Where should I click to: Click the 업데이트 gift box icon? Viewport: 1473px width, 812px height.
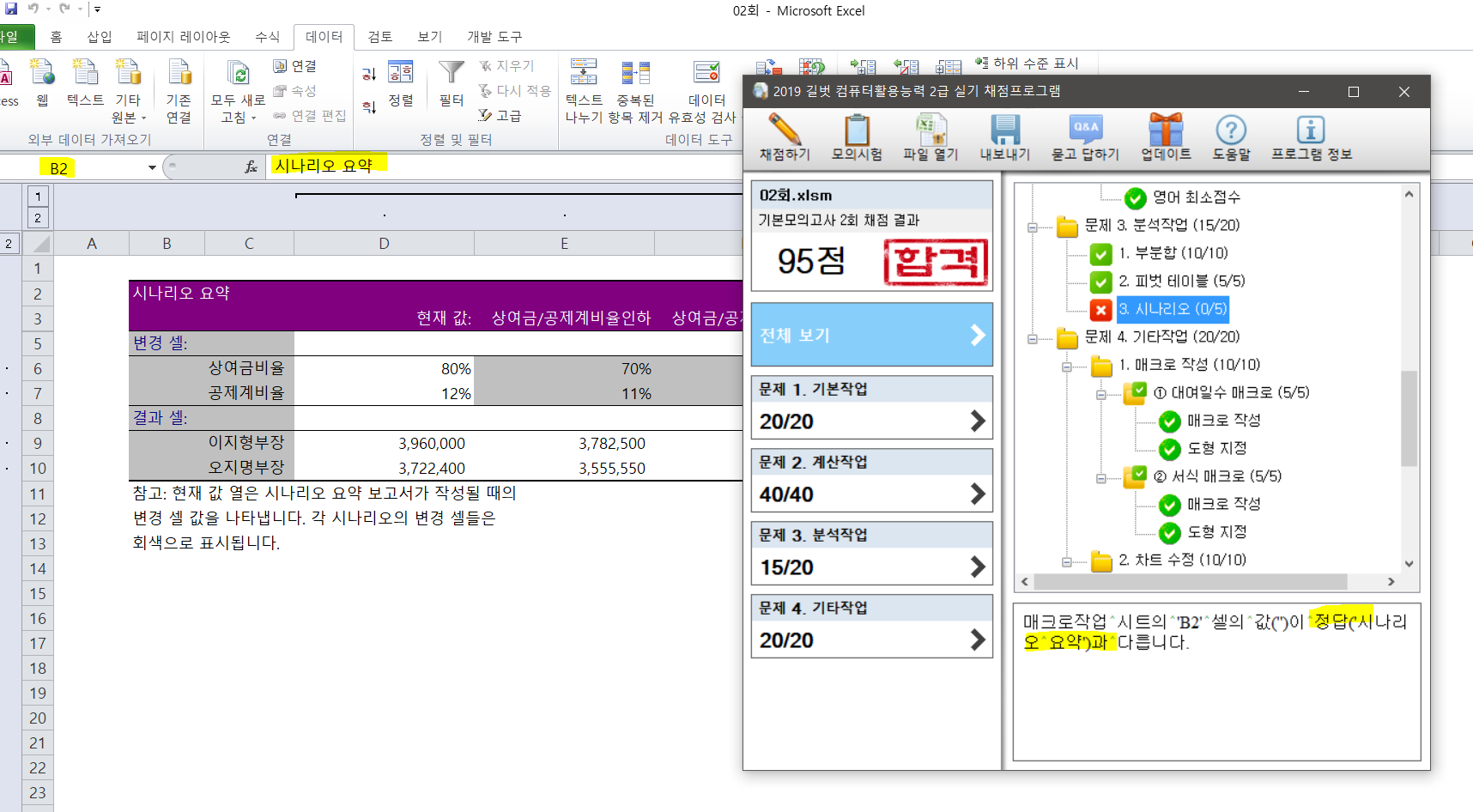coord(1165,131)
